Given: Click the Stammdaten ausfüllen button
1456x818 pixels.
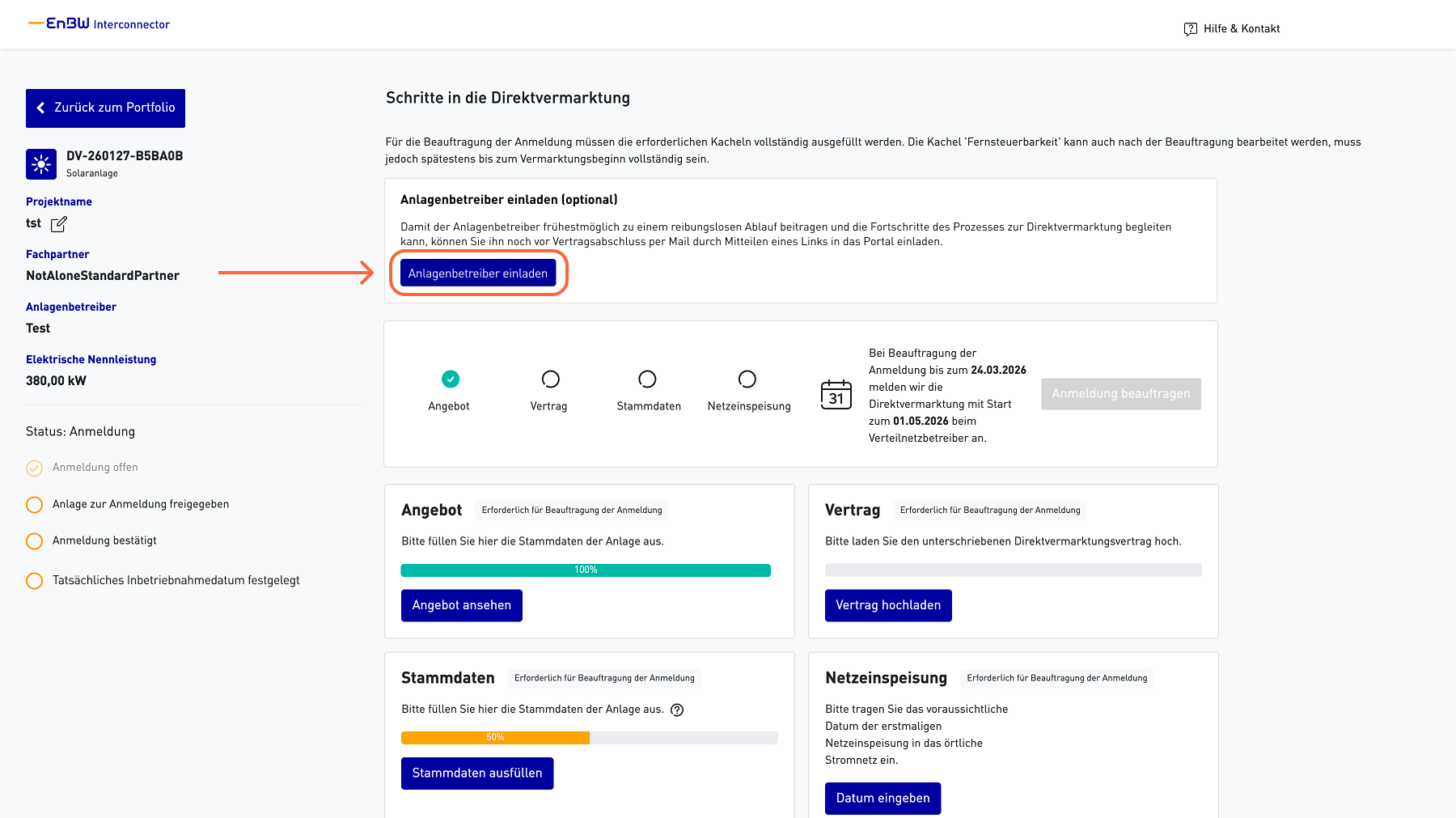Looking at the screenshot, I should tap(476, 773).
